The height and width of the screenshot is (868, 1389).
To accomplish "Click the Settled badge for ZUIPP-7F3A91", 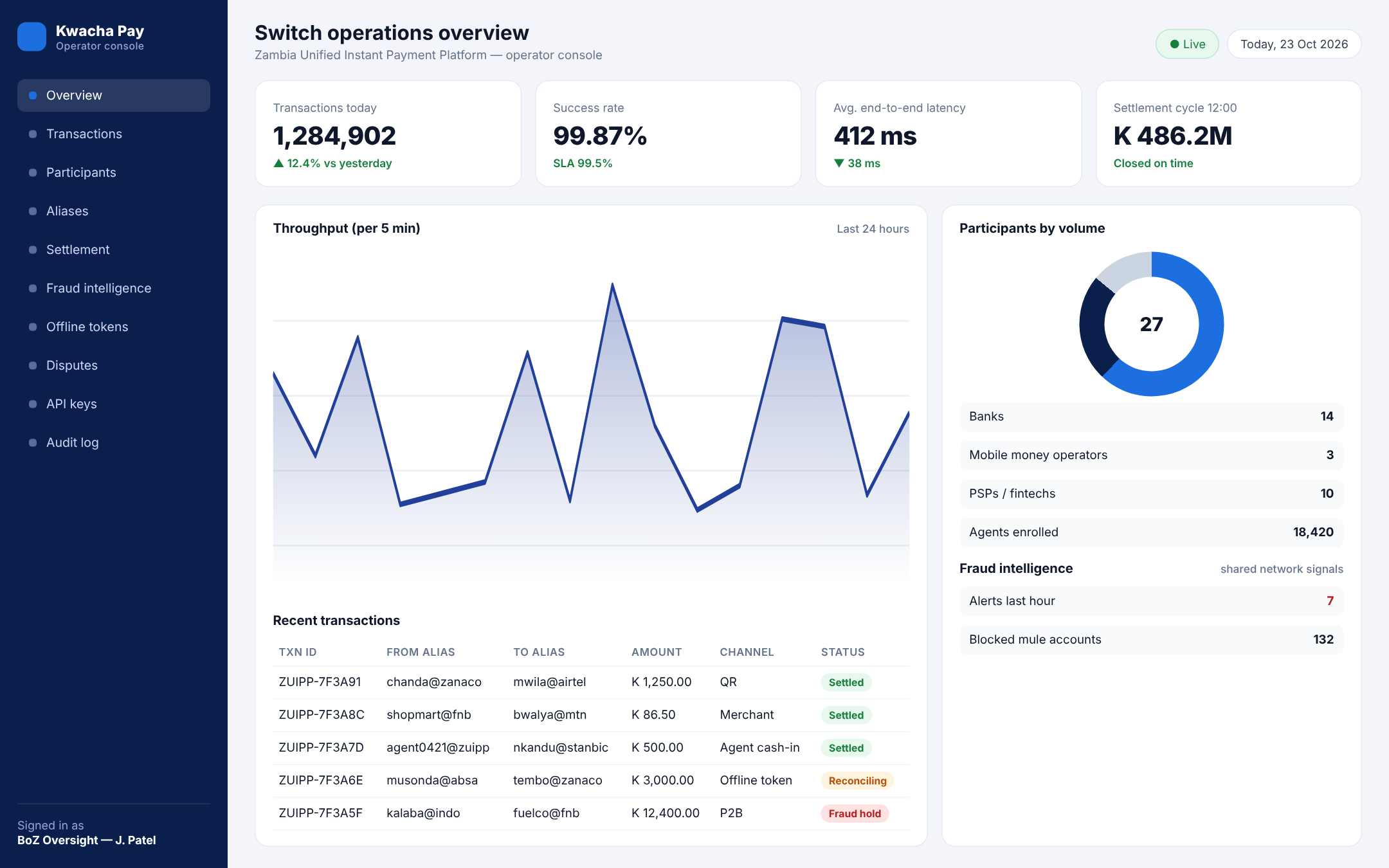I will click(x=846, y=683).
